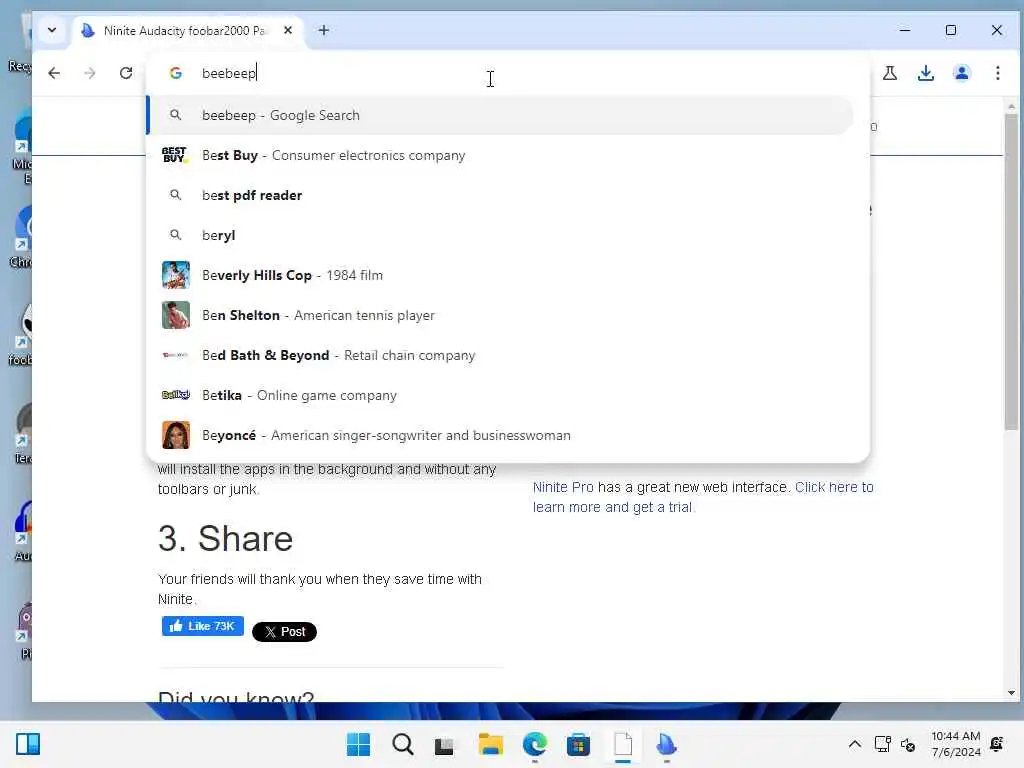Click magnifier icon beside 'best pdf reader'

175,195
